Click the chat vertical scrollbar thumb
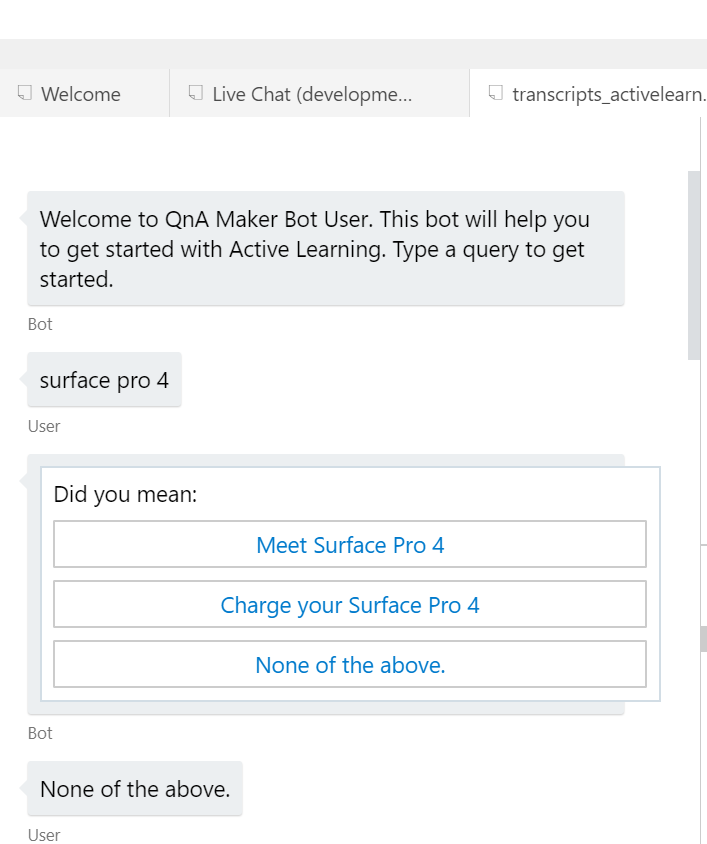 tap(694, 265)
